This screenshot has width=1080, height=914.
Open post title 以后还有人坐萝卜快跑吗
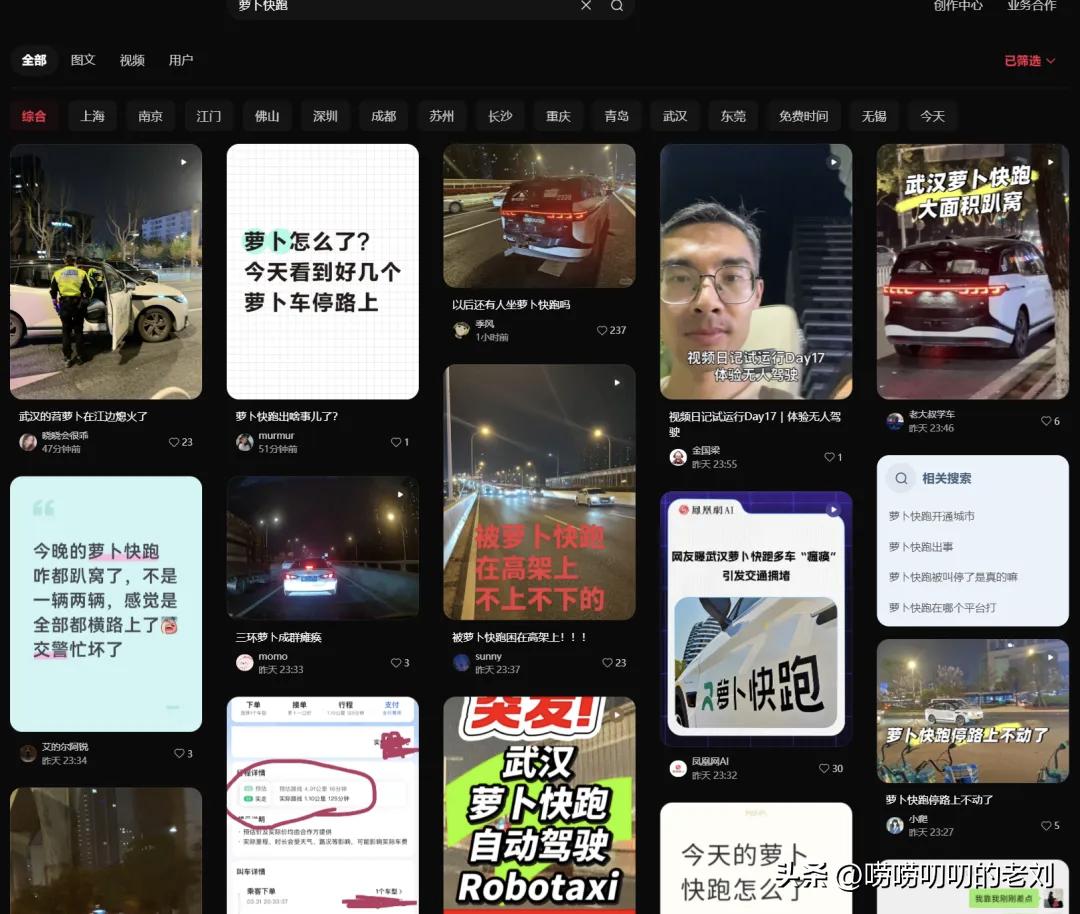pyautogui.click(x=510, y=305)
